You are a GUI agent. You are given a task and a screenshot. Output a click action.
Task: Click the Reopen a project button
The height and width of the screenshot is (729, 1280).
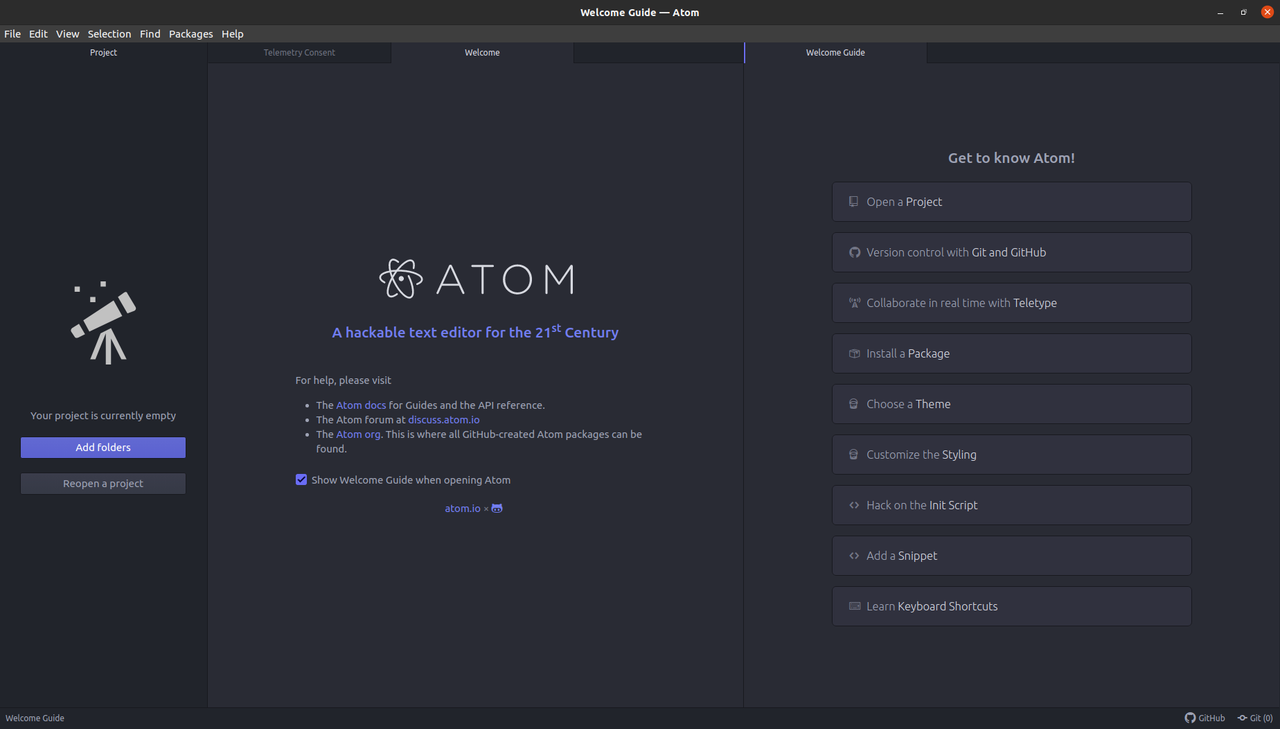(103, 483)
